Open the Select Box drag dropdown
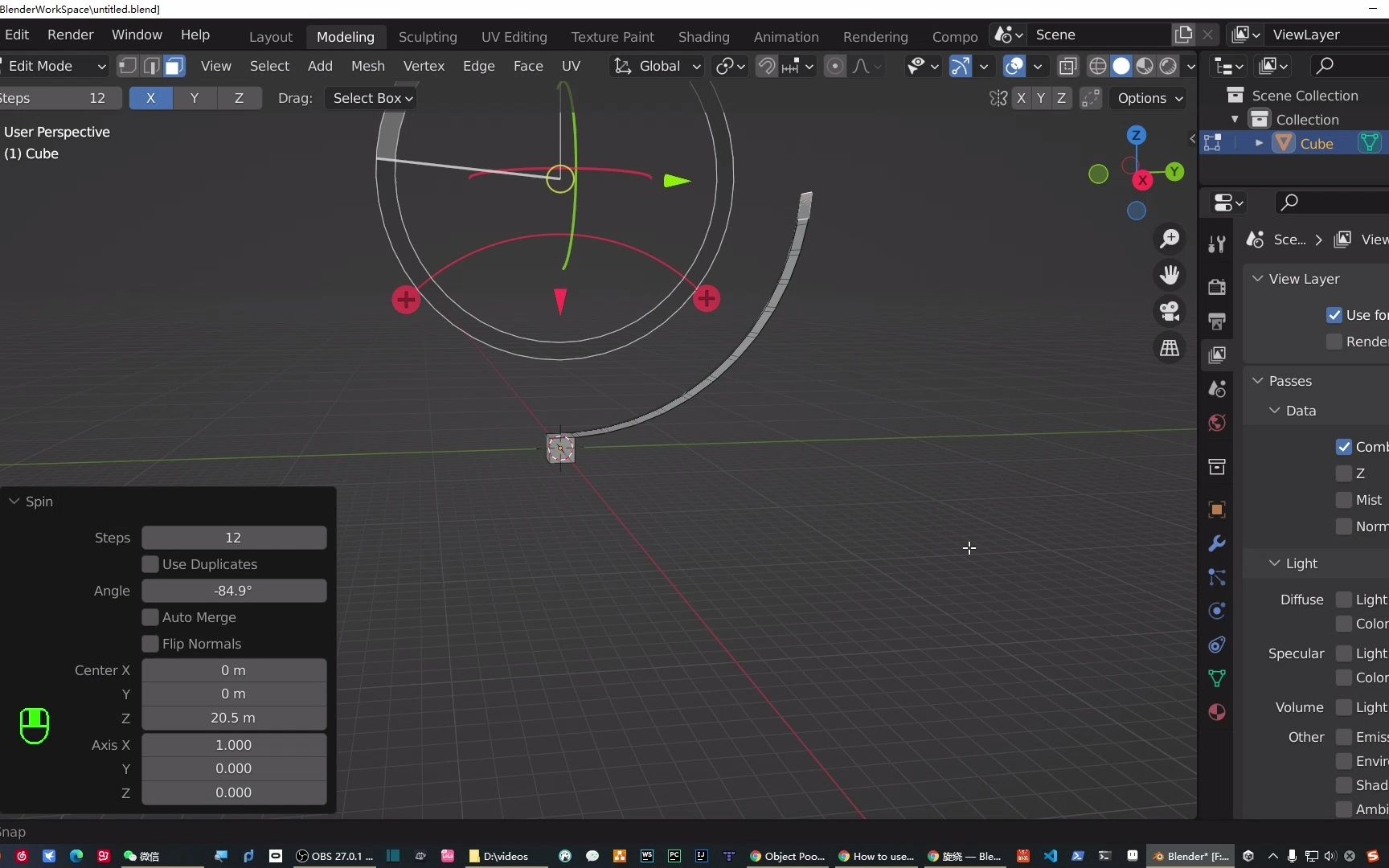The width and height of the screenshot is (1389, 868). [x=371, y=98]
